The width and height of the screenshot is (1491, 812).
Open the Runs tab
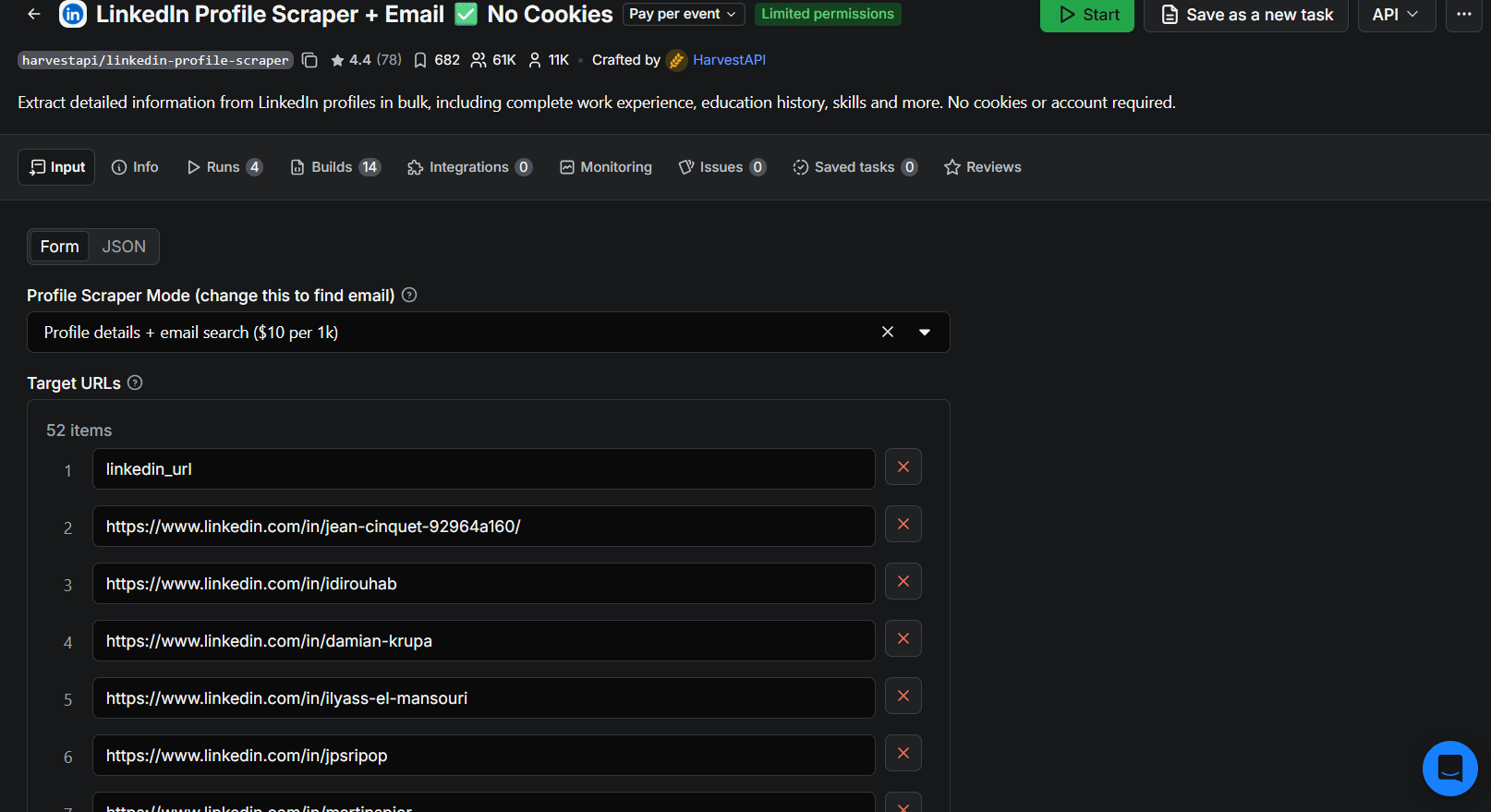[x=224, y=167]
